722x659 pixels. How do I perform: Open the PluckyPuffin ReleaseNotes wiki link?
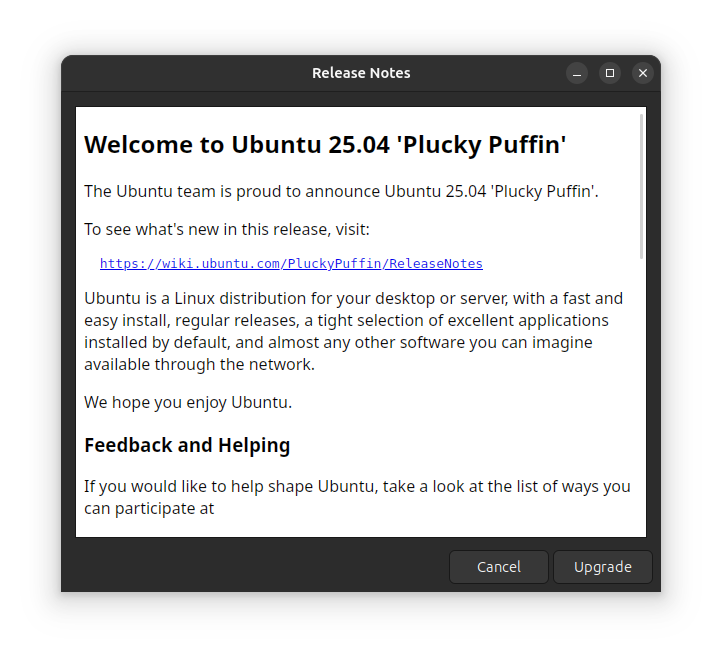pyautogui.click(x=291, y=264)
